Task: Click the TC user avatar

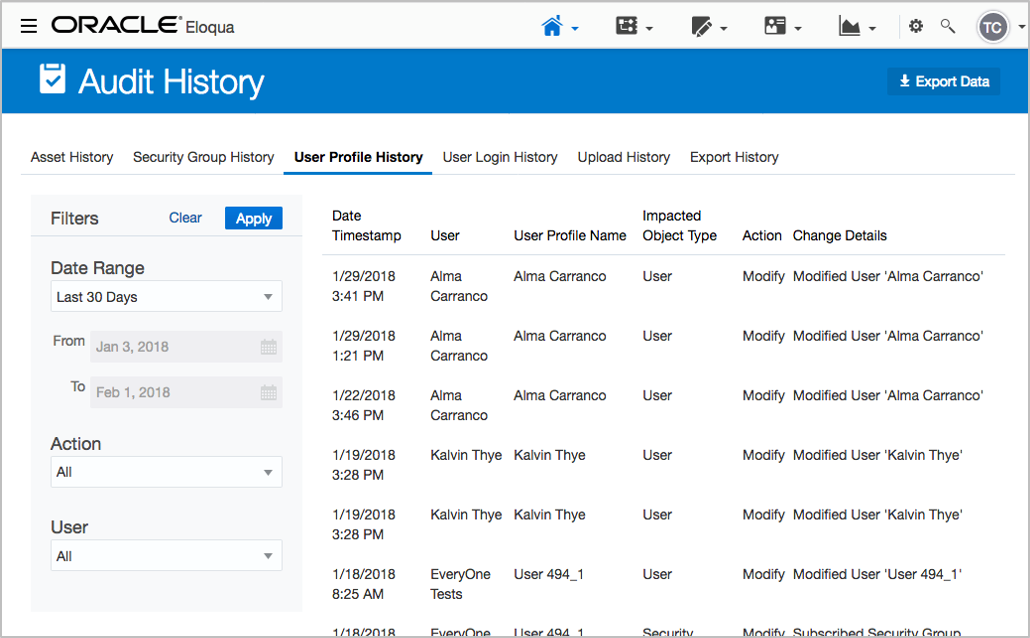Action: [992, 27]
